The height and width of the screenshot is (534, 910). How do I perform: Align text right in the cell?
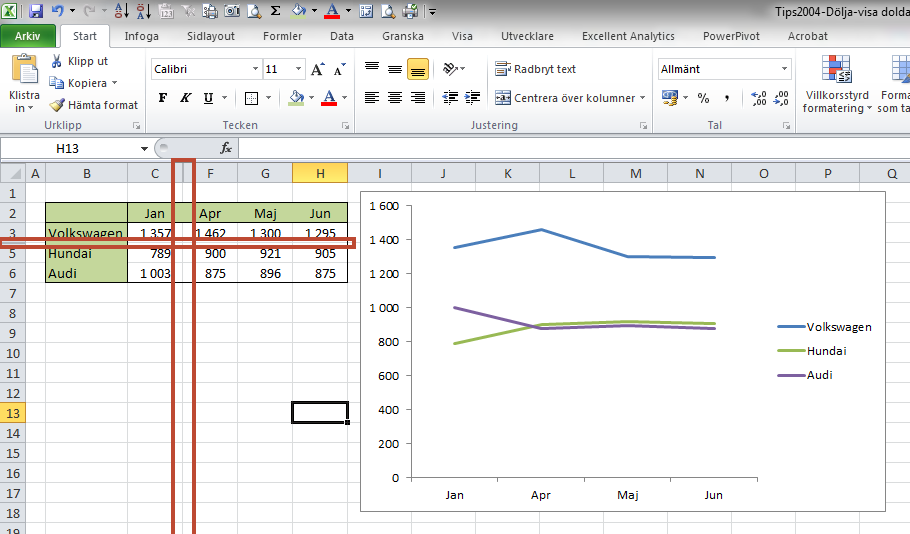(417, 98)
